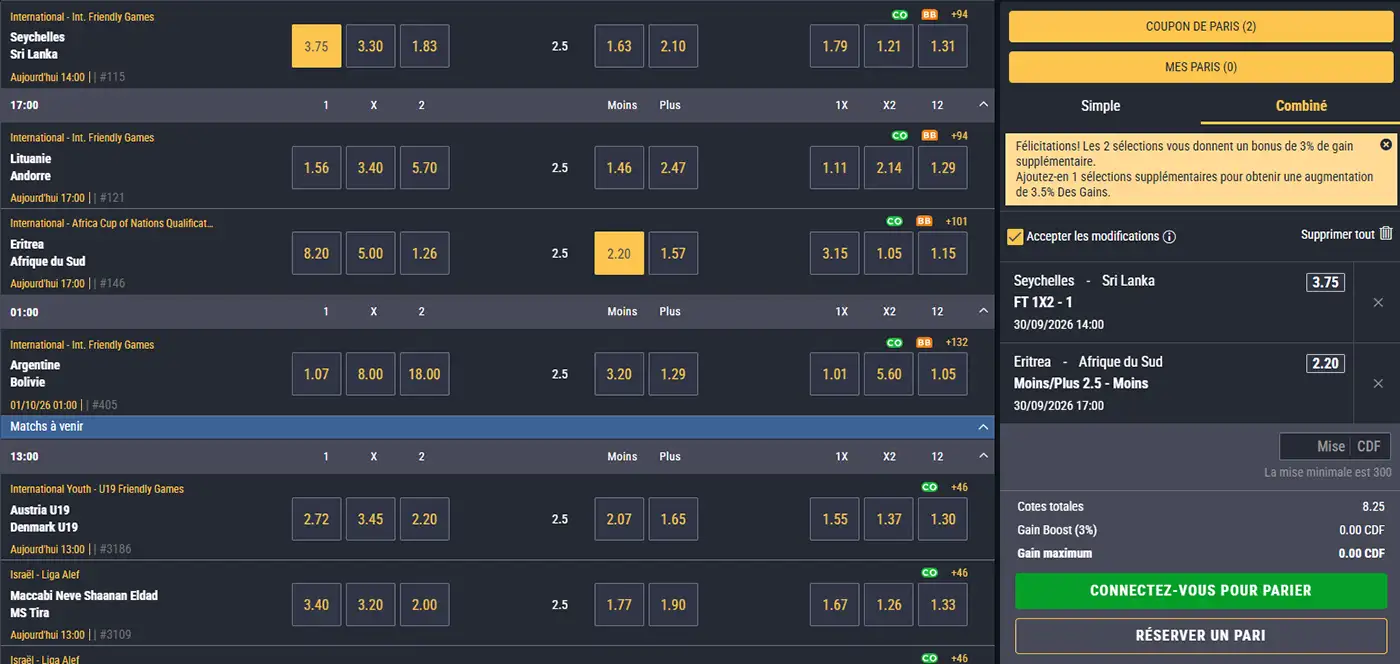Click Supprimer tout link
The image size is (1400, 664).
coord(1337,234)
